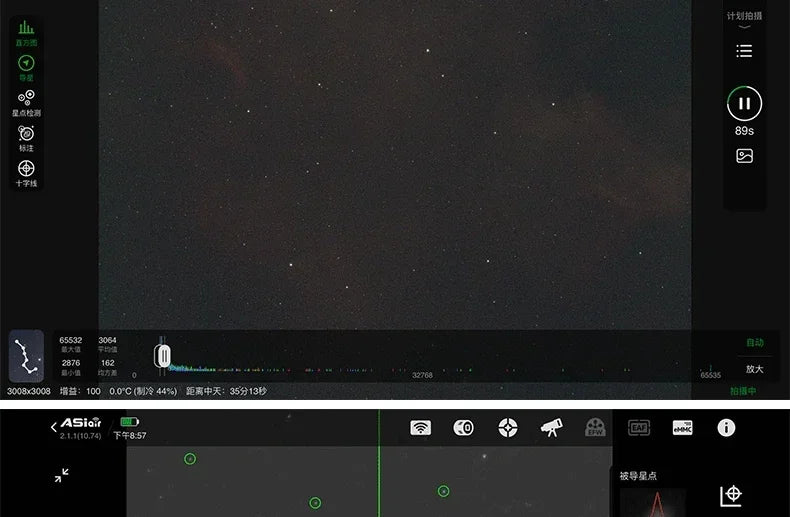This screenshot has height=517, width=790.
Task: Go back using the ASIAIR back arrow
Action: coord(54,427)
